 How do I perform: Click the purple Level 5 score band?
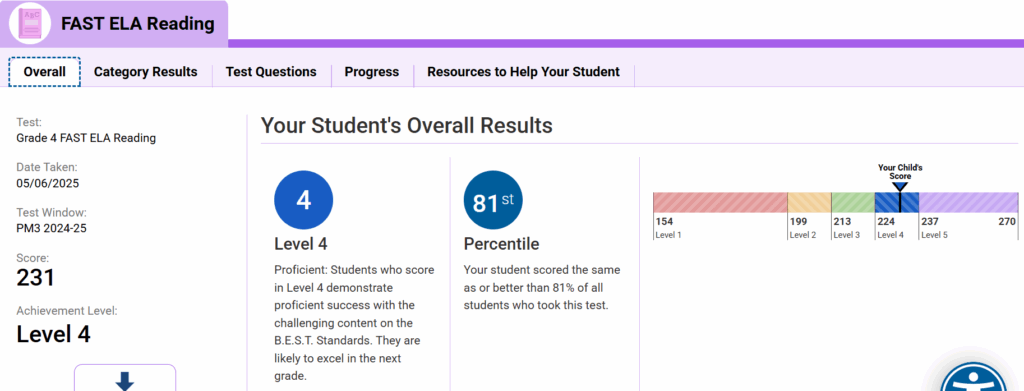coord(968,202)
